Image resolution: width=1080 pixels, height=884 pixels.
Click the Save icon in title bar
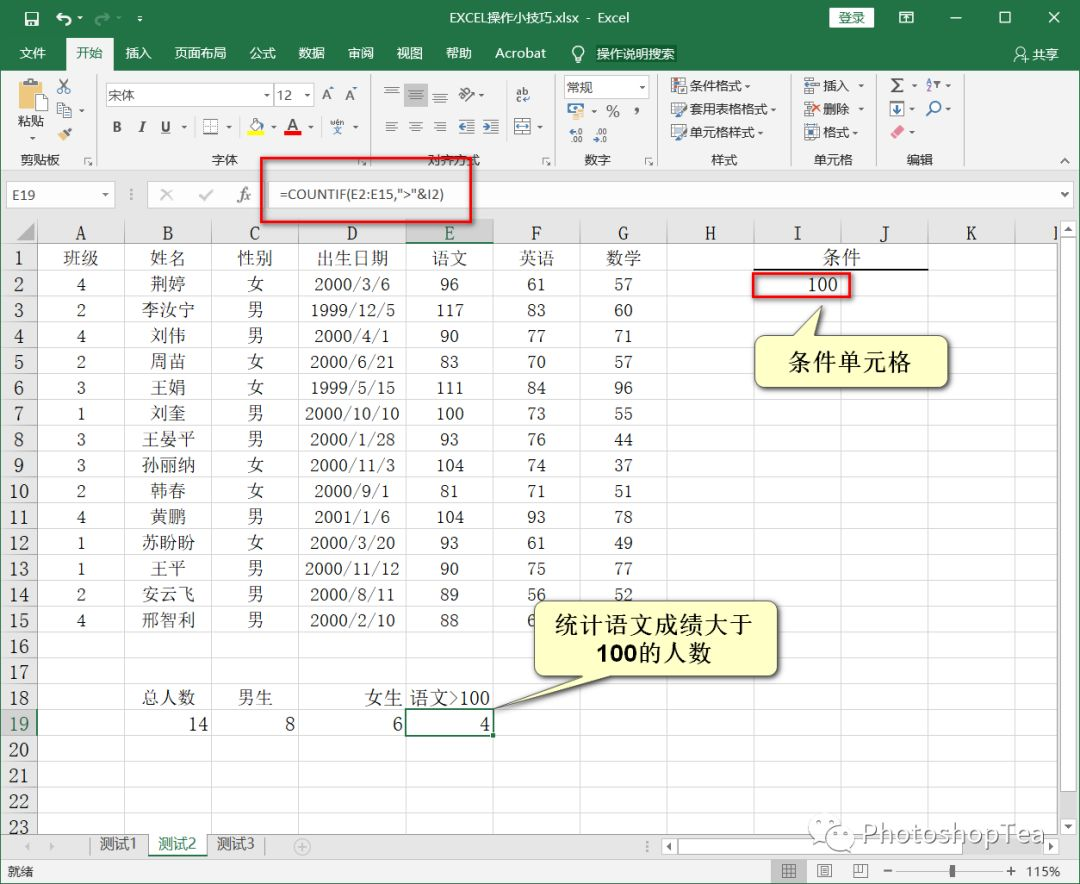point(32,19)
